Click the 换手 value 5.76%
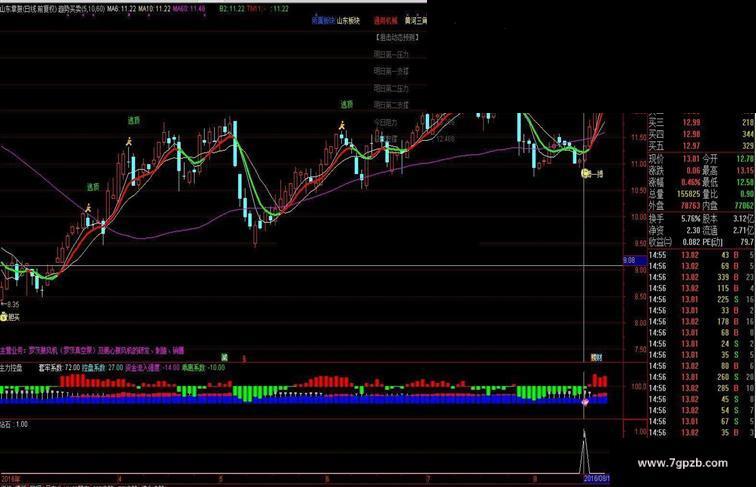Image resolution: width=756 pixels, height=487 pixels. pyautogui.click(x=690, y=218)
